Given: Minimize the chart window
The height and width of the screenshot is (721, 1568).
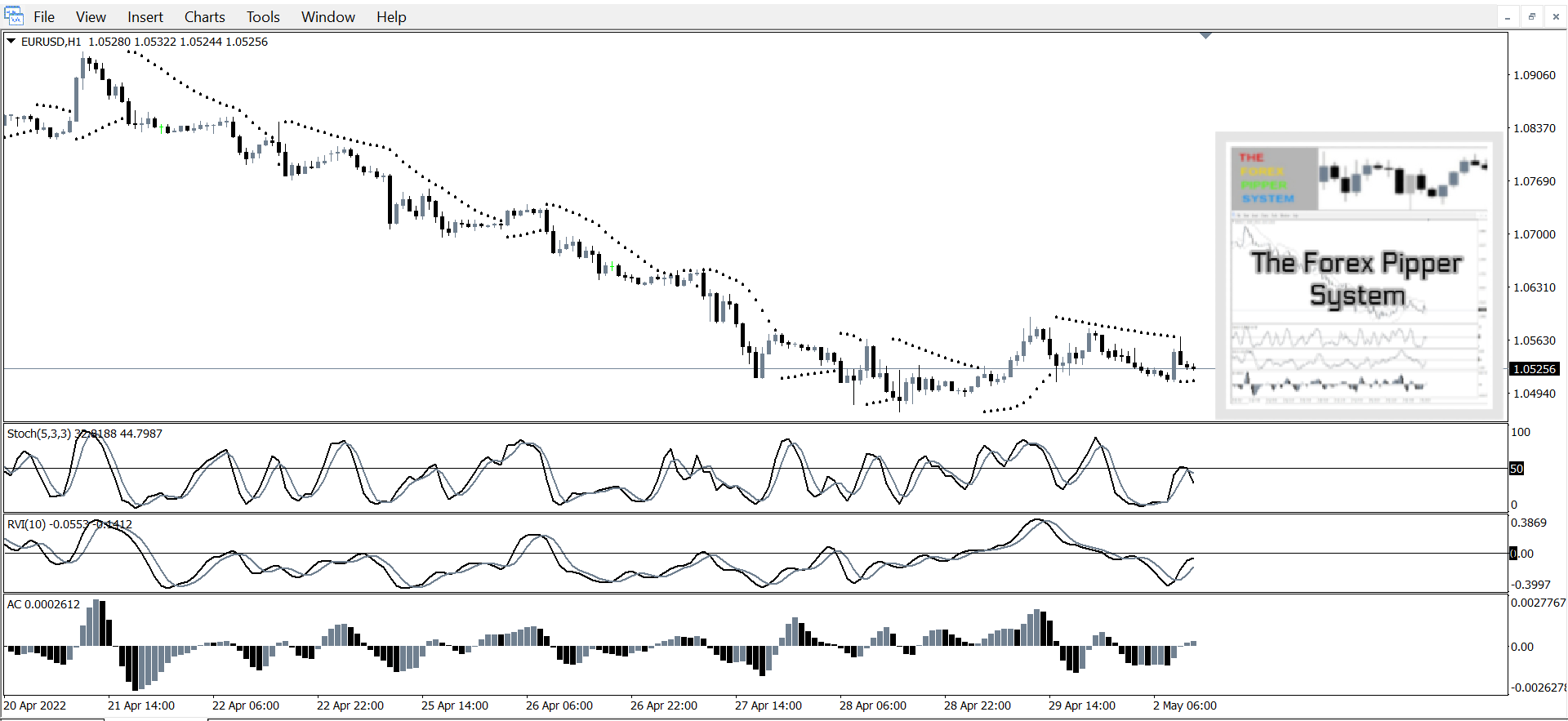Looking at the screenshot, I should [1508, 17].
